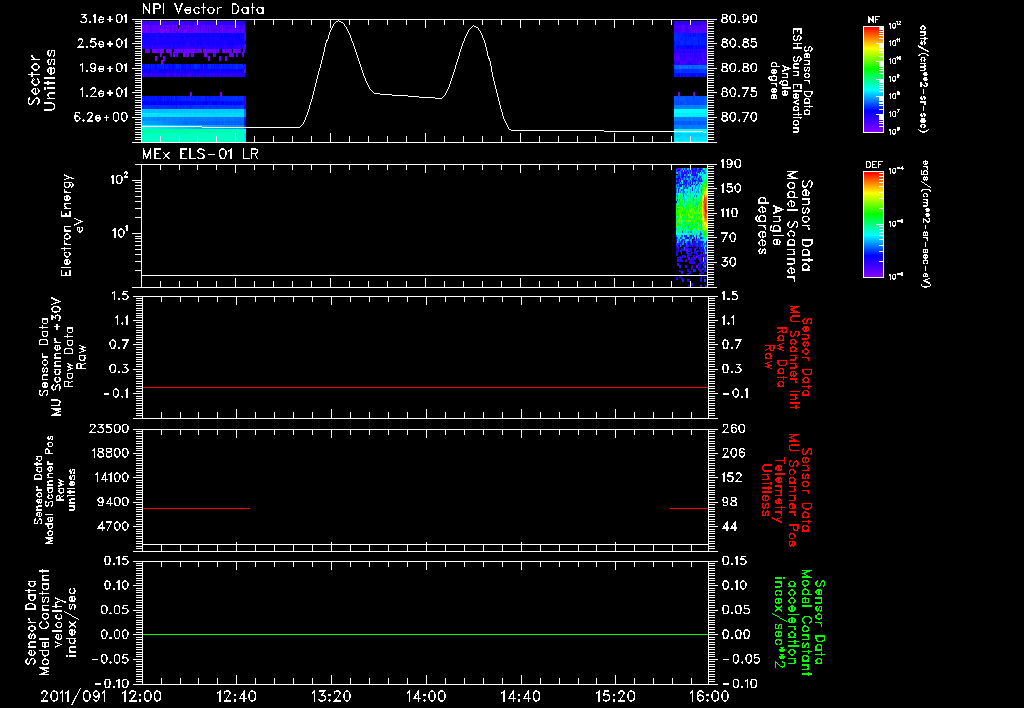This screenshot has height=708, width=1024.
Task: Click the "260" telemetry tick value
Action: 733,428
